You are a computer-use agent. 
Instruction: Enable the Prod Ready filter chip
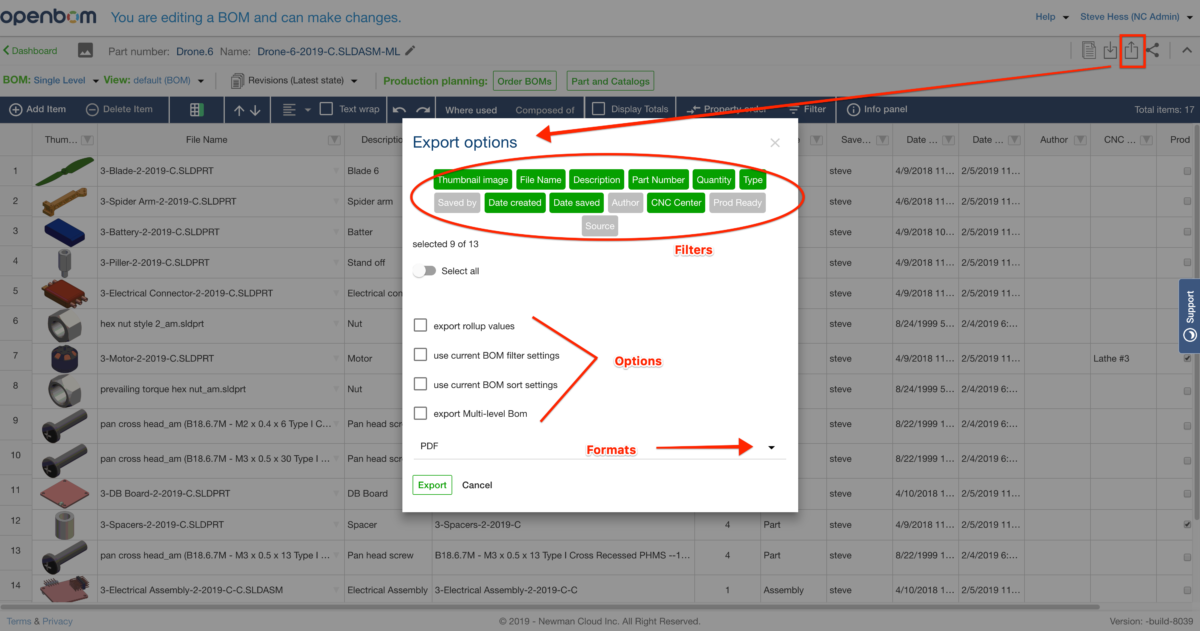coord(737,203)
